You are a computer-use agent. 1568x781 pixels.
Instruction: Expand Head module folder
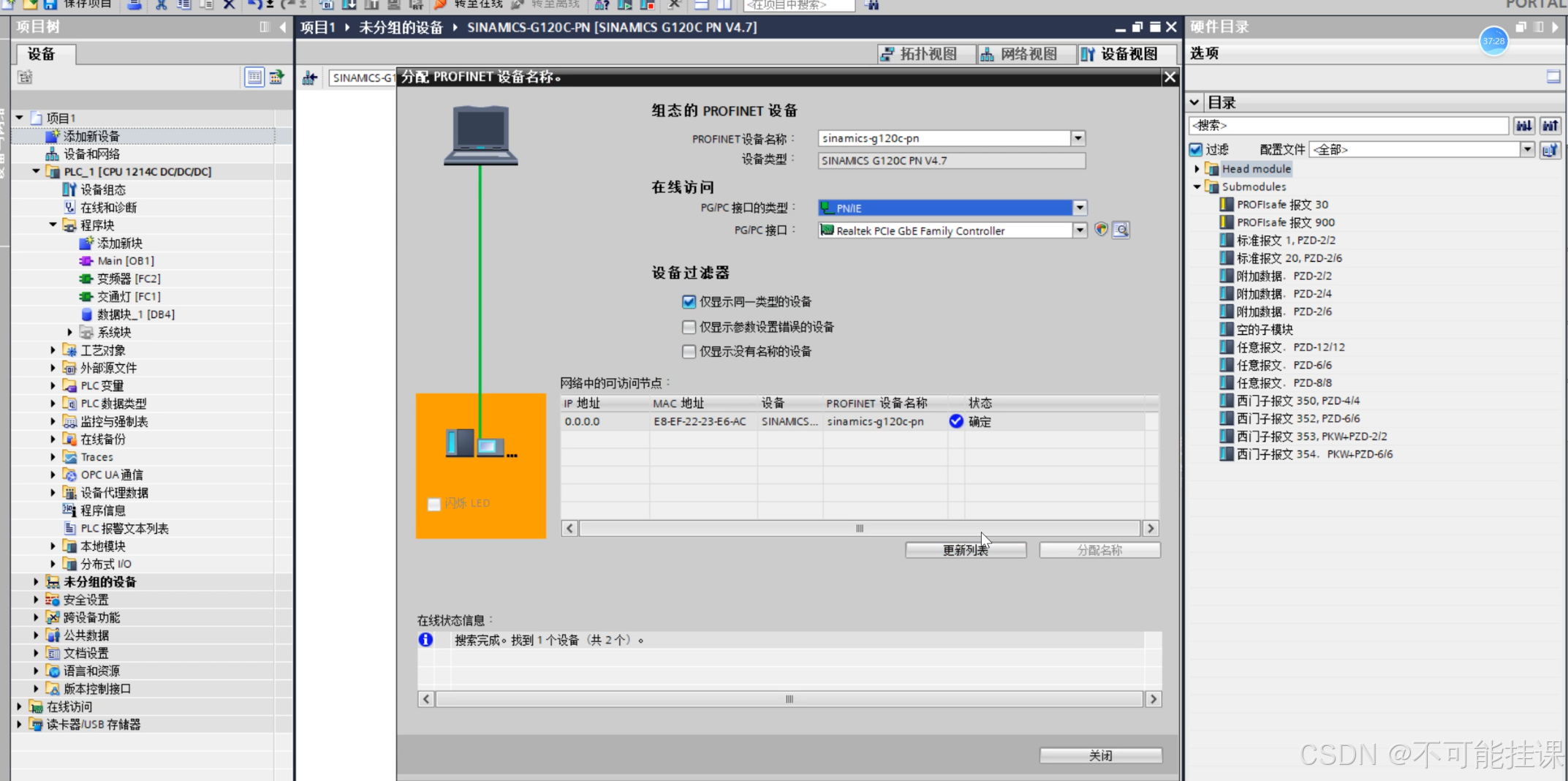[x=1197, y=169]
